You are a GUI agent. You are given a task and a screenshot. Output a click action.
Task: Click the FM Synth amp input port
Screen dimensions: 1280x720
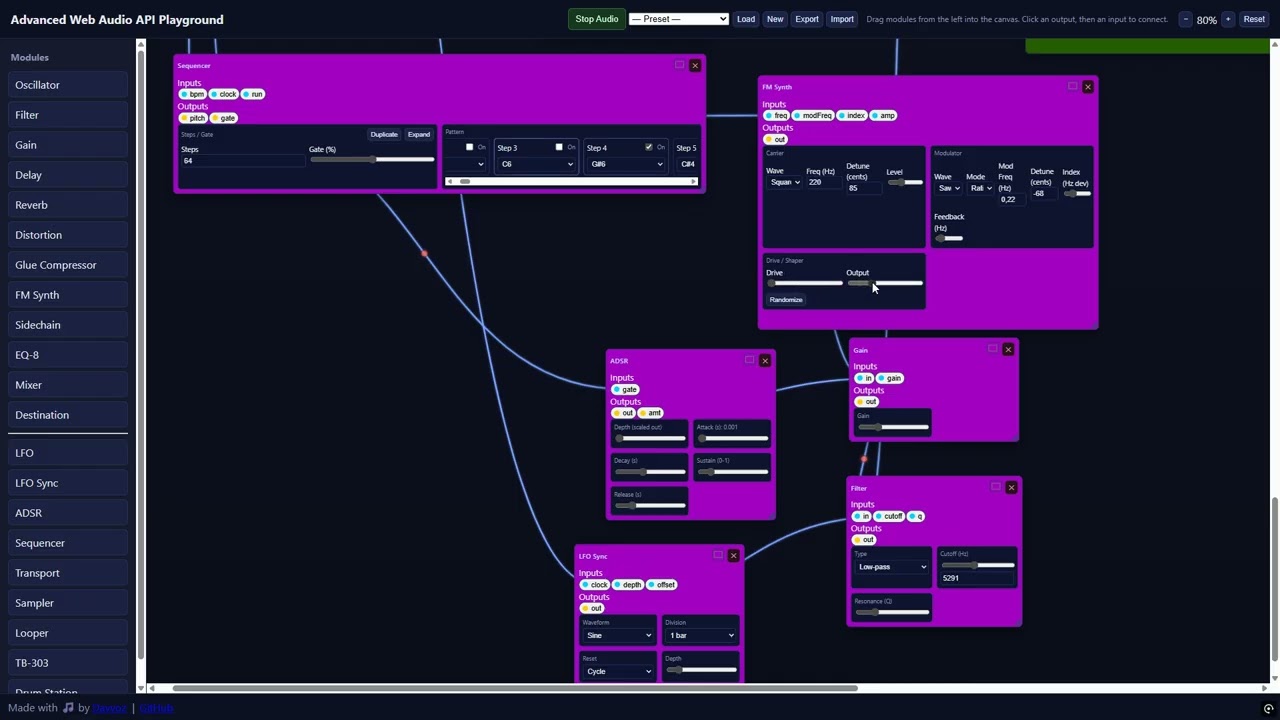(x=883, y=115)
